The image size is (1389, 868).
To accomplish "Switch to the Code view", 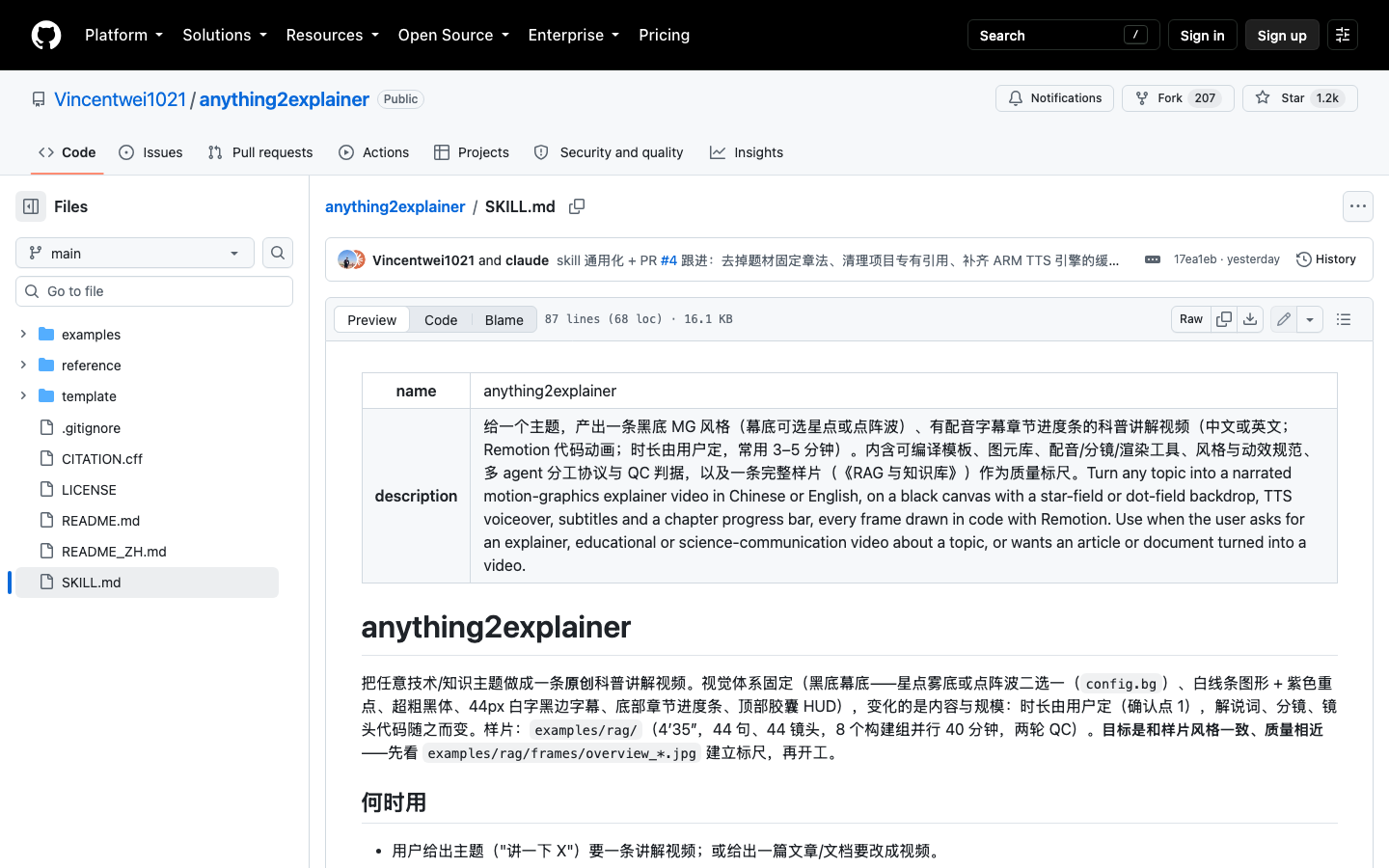I will (441, 320).
